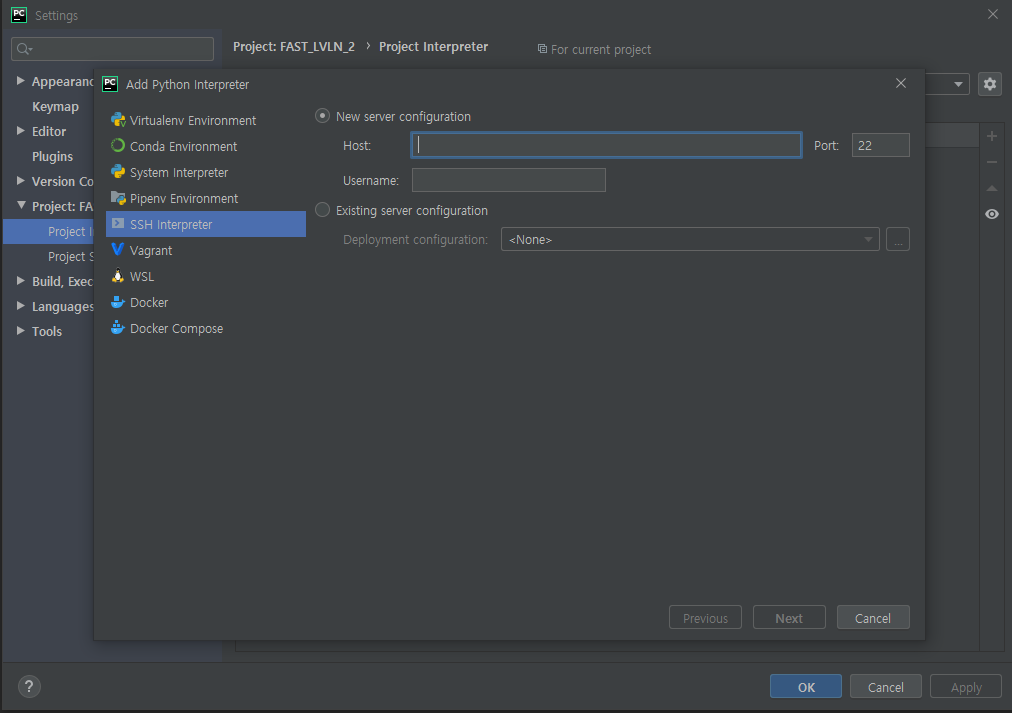
Task: Cancel the Add Python Interpreter dialog
Action: coord(873,618)
